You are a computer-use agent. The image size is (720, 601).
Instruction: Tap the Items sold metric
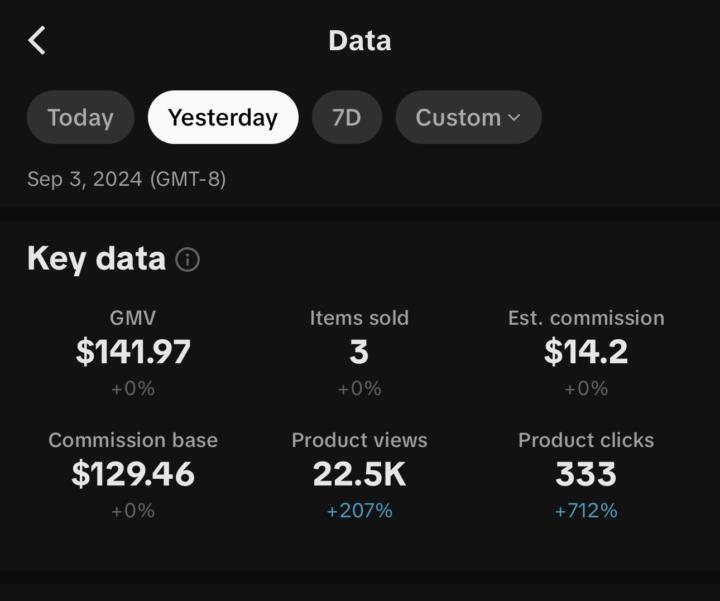tap(359, 350)
